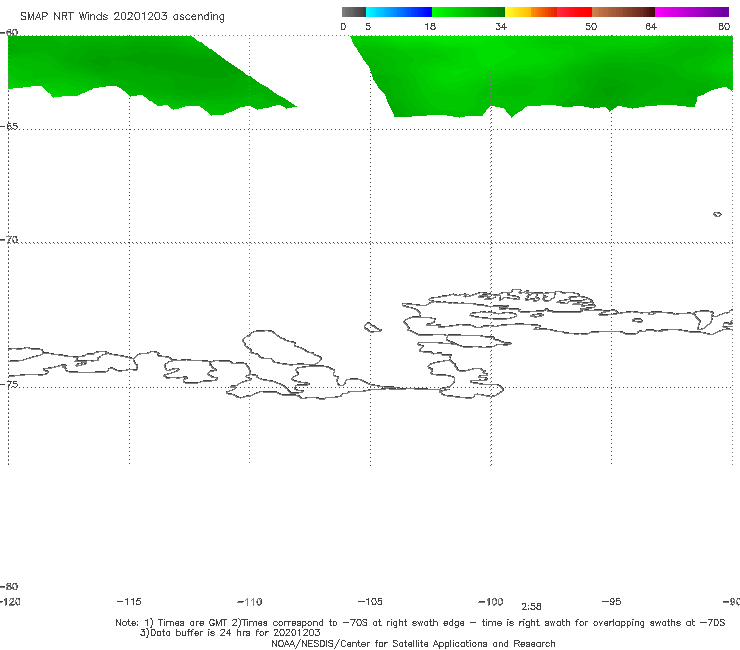Click the note line about times being GMT
This screenshot has width=740, height=650.
pyautogui.click(x=420, y=623)
